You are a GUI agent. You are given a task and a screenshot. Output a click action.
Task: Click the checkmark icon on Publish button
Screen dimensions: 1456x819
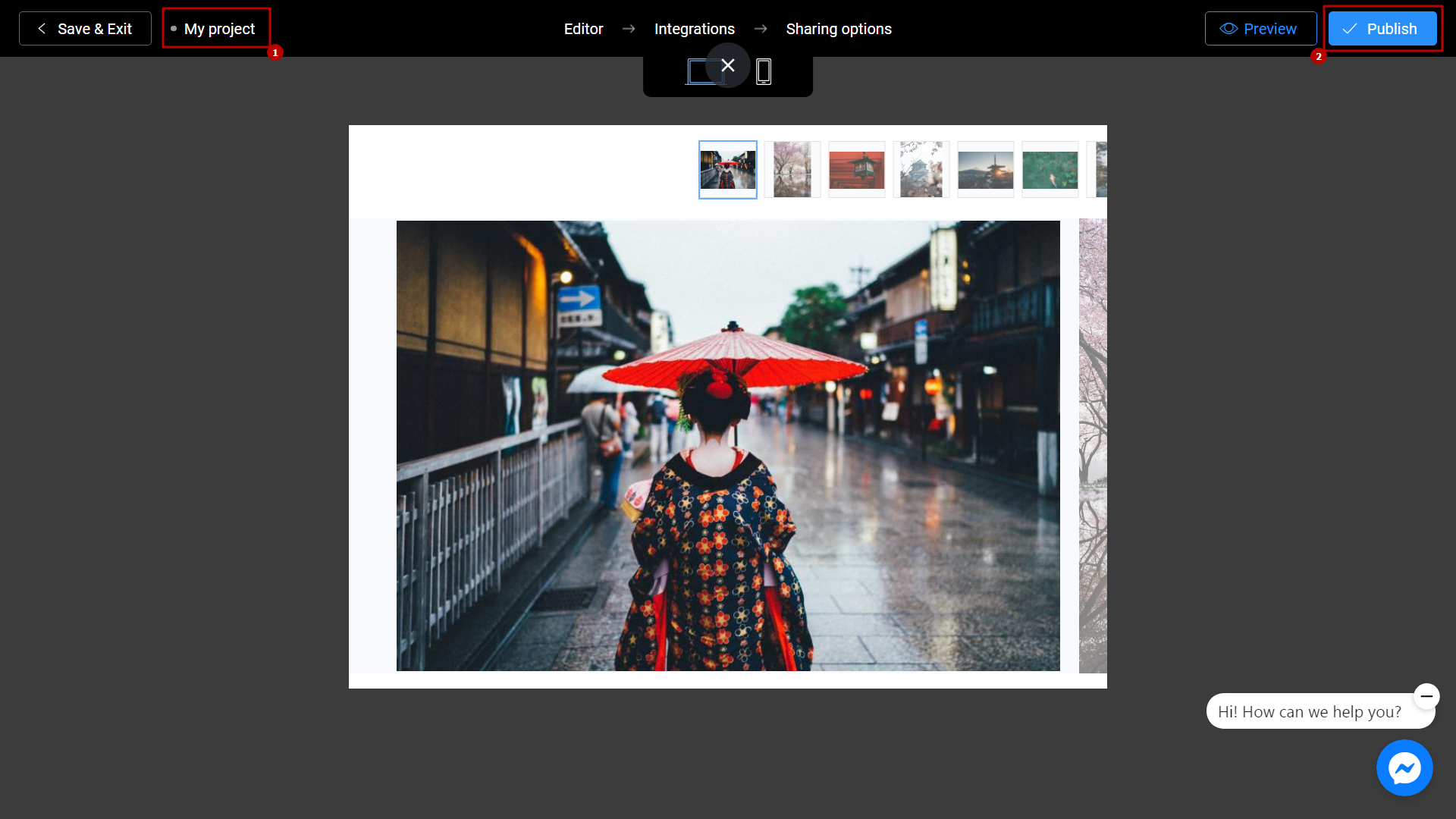[x=1351, y=28]
